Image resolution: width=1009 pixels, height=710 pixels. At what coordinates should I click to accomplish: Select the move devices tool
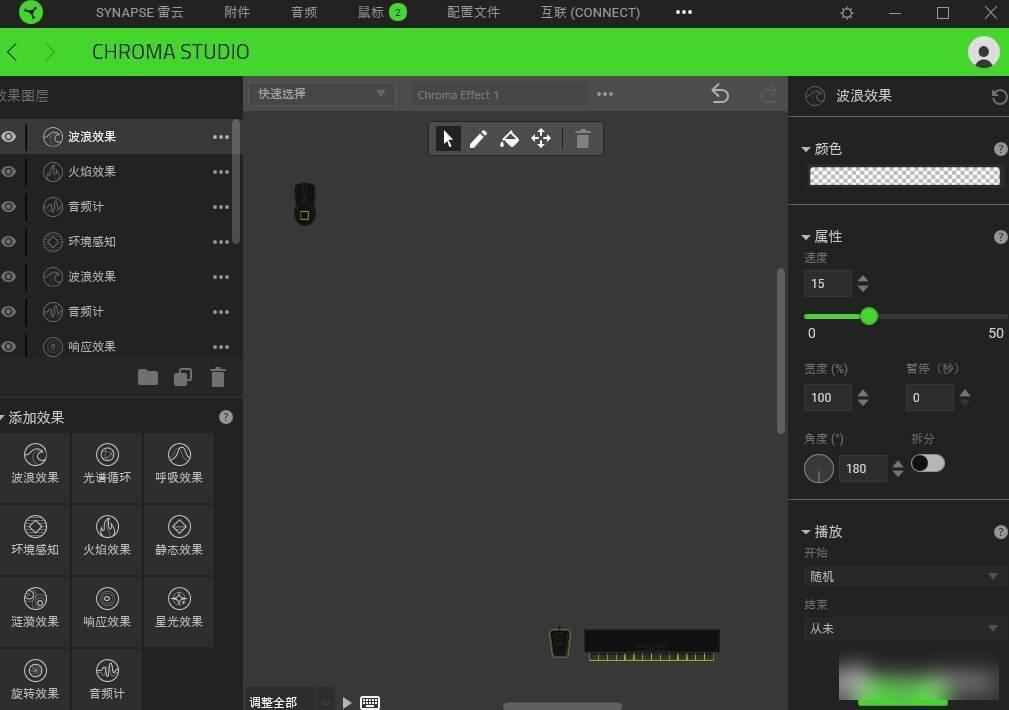(541, 138)
